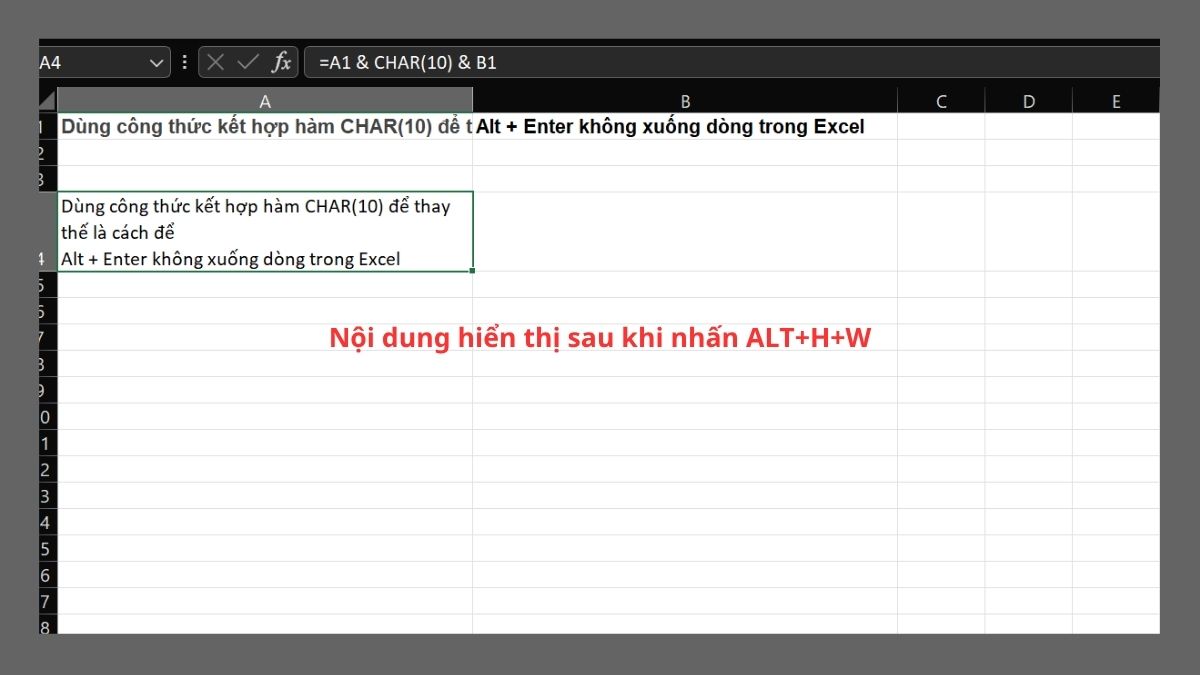Select column header B
Image resolution: width=1200 pixels, height=675 pixels.
pyautogui.click(x=685, y=100)
